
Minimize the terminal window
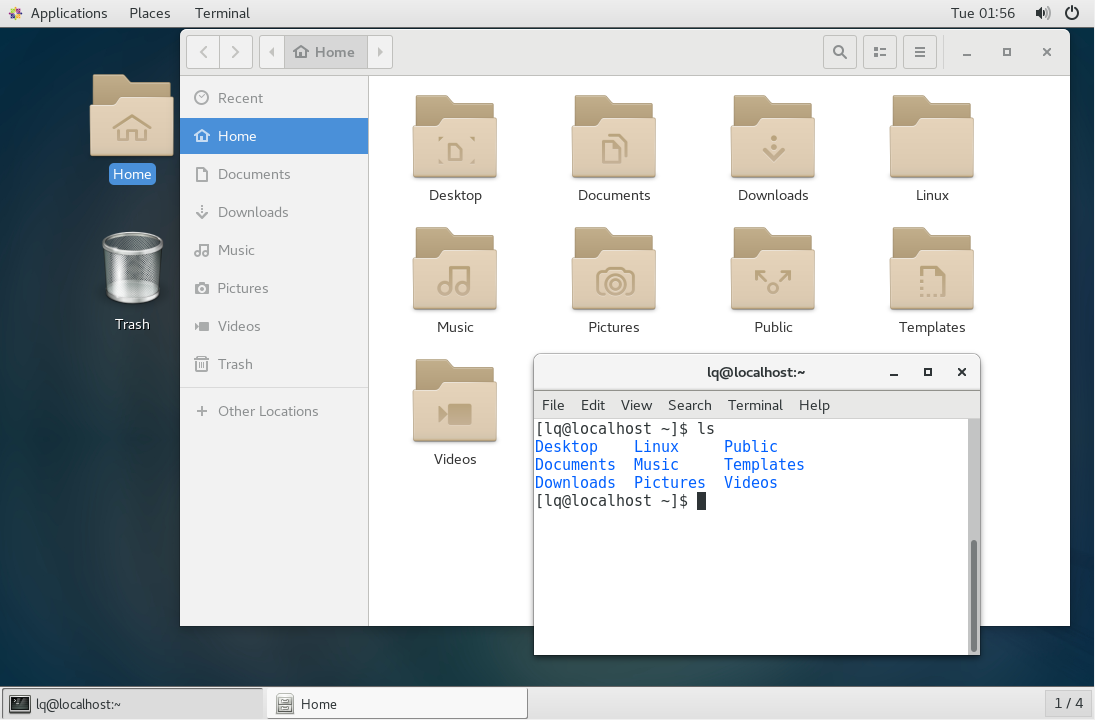tap(894, 373)
